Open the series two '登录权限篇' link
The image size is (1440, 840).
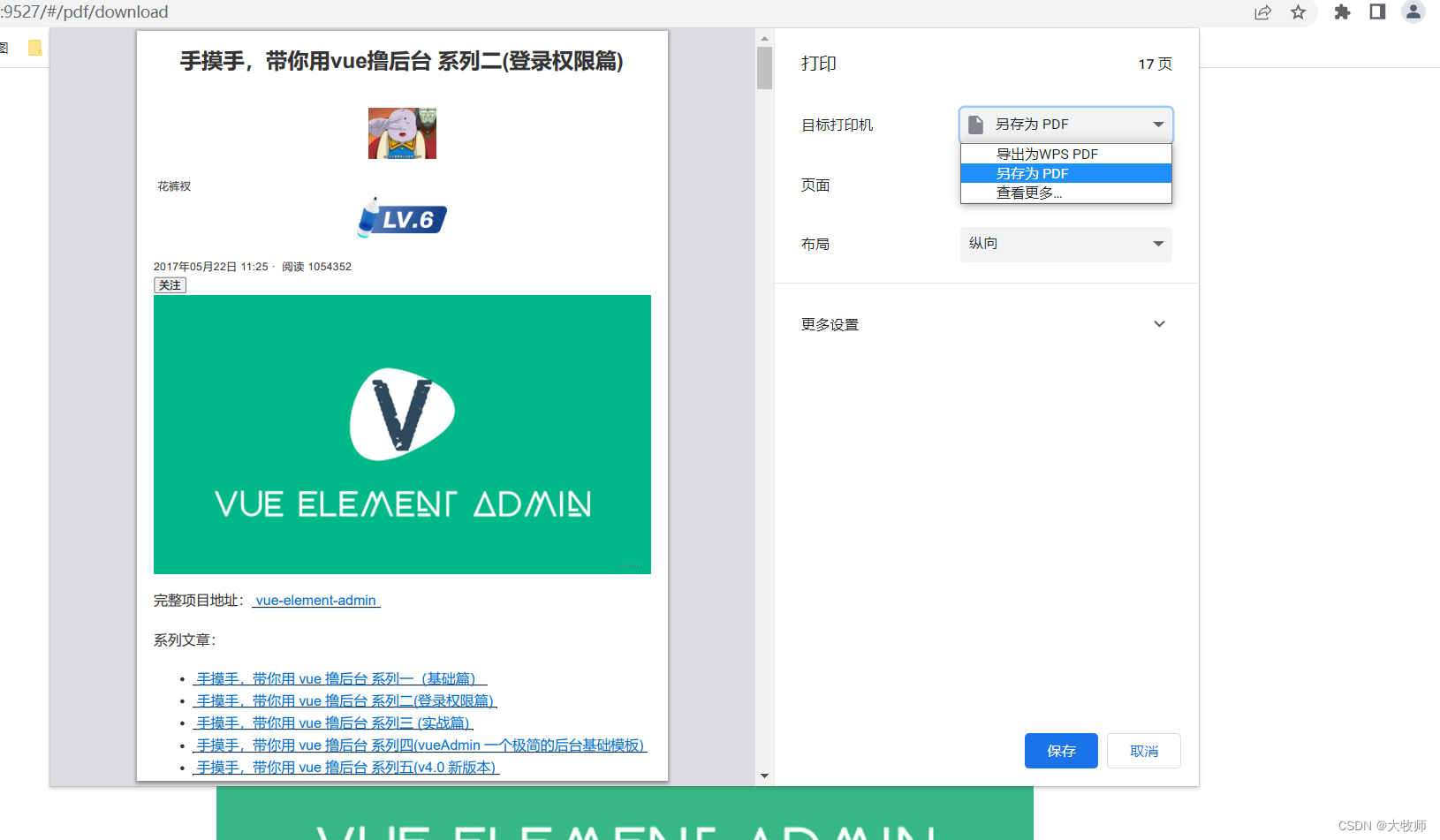coord(345,701)
